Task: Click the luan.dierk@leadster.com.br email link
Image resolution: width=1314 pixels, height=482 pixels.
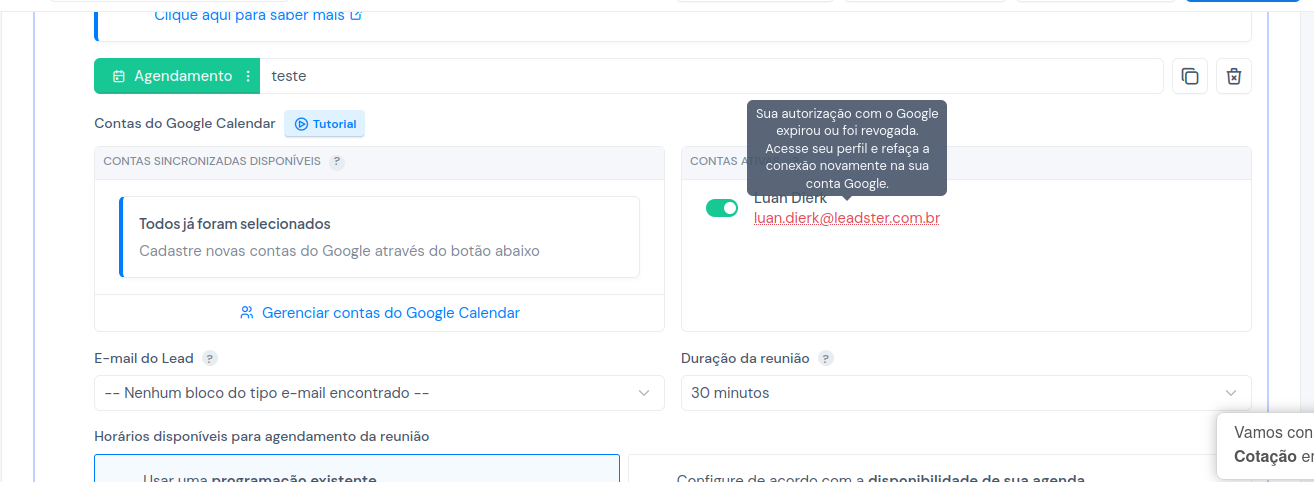Action: (x=847, y=218)
